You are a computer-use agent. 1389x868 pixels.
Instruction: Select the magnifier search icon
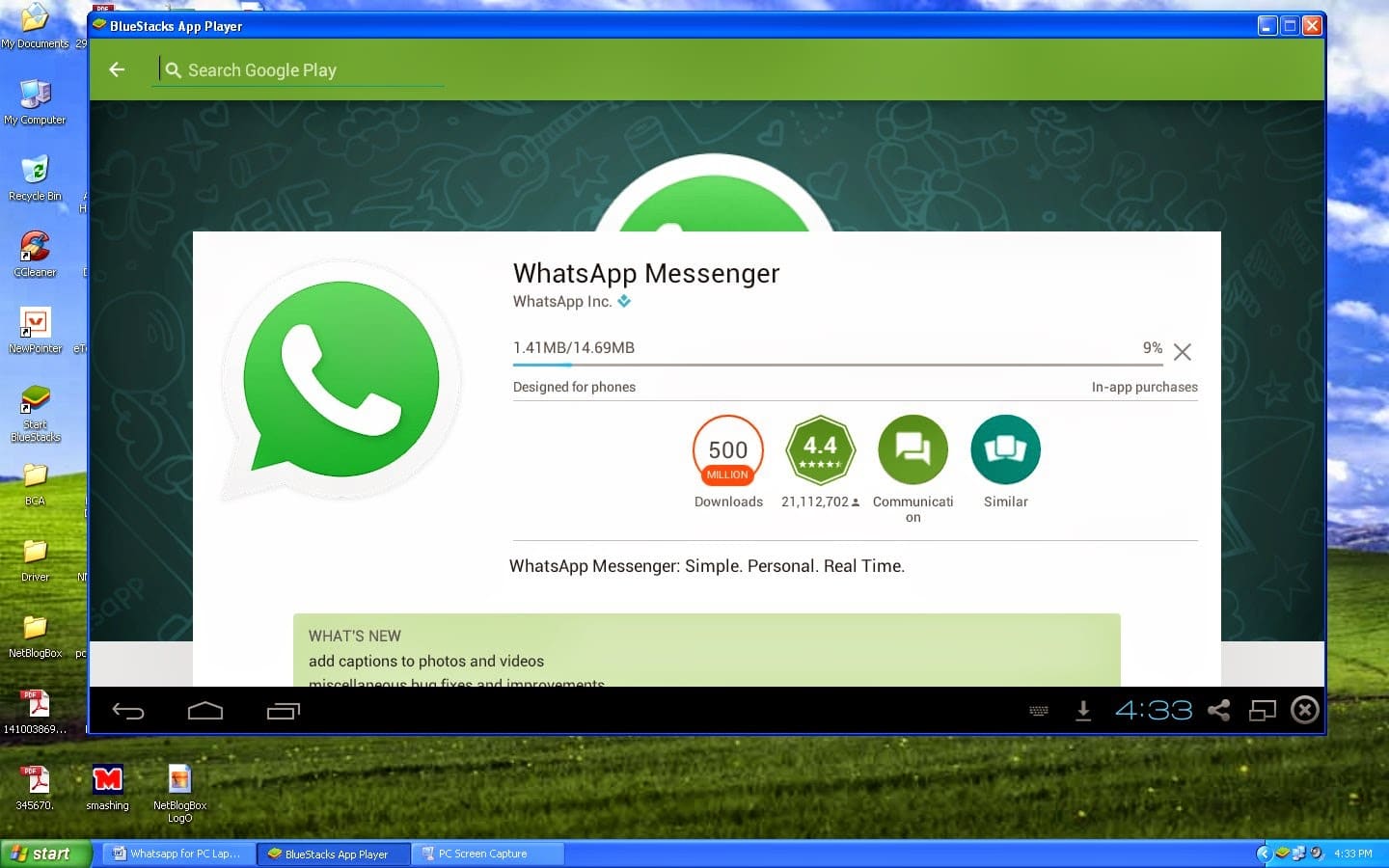point(173,70)
